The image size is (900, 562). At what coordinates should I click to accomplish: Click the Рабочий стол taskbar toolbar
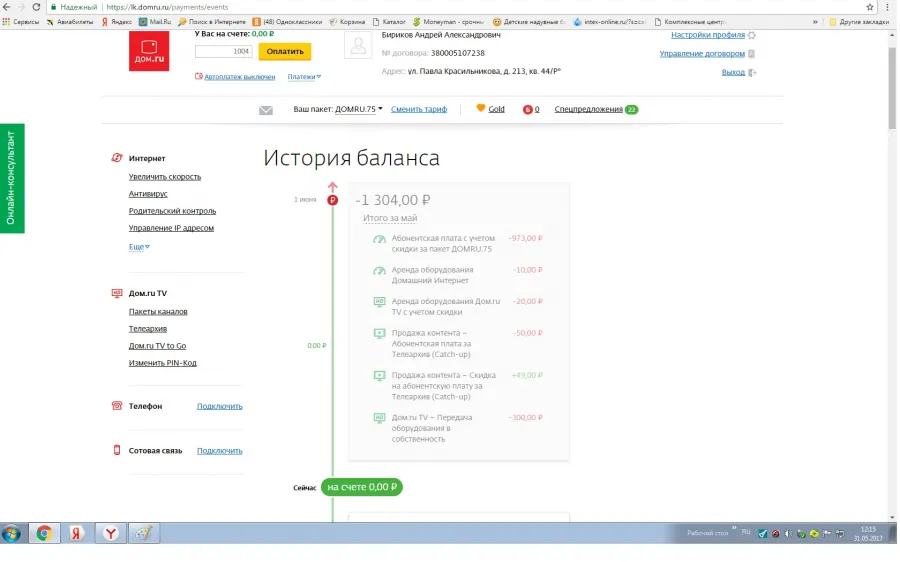[707, 533]
